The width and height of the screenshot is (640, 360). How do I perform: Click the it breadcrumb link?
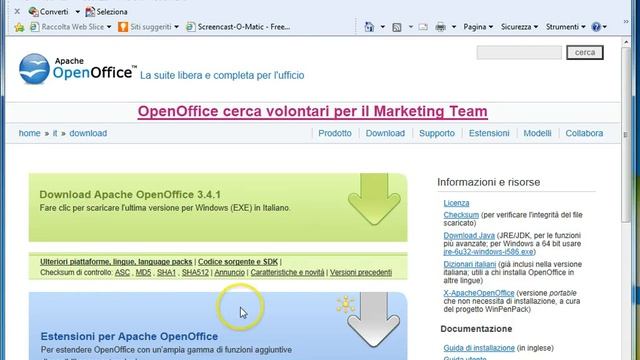click(55, 133)
